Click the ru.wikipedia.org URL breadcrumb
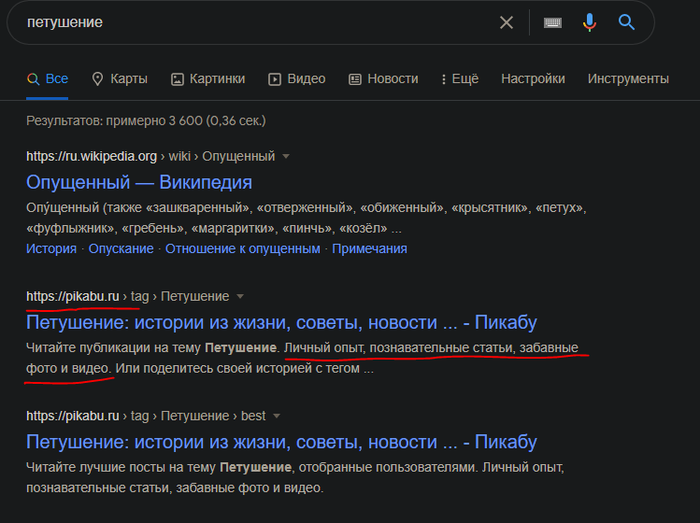The height and width of the screenshot is (523, 700). click(x=150, y=157)
